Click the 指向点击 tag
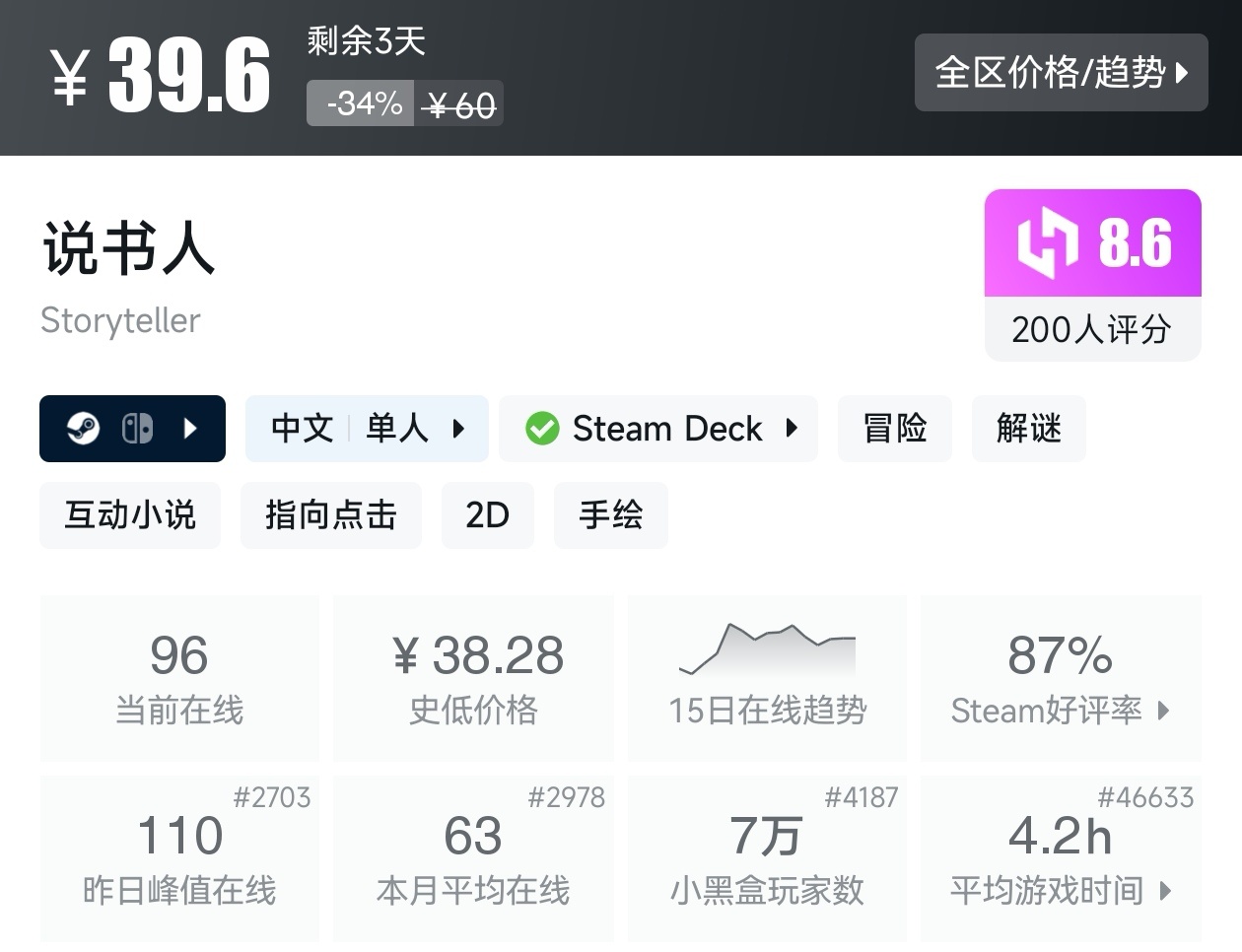Image resolution: width=1242 pixels, height=952 pixels. tap(330, 514)
